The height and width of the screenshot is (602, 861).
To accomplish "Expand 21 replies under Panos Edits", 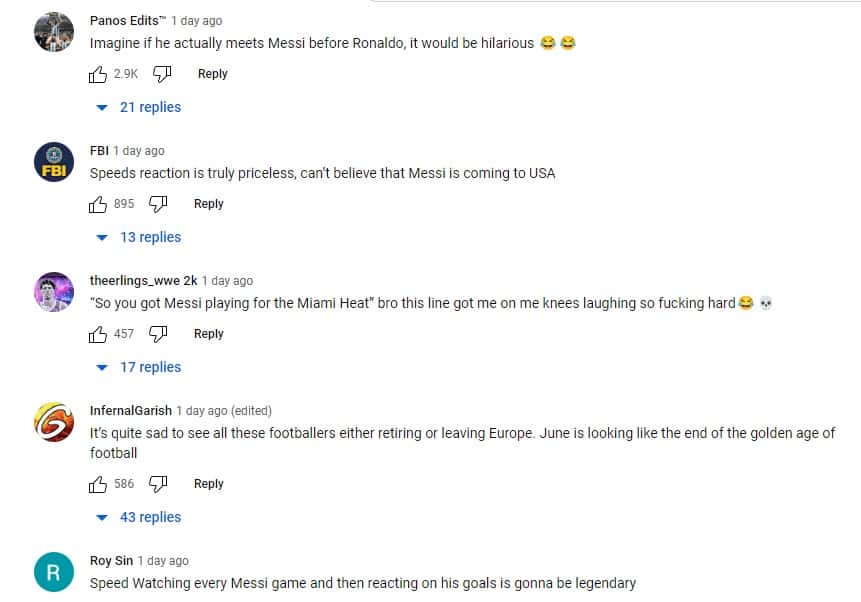I will tap(139, 107).
